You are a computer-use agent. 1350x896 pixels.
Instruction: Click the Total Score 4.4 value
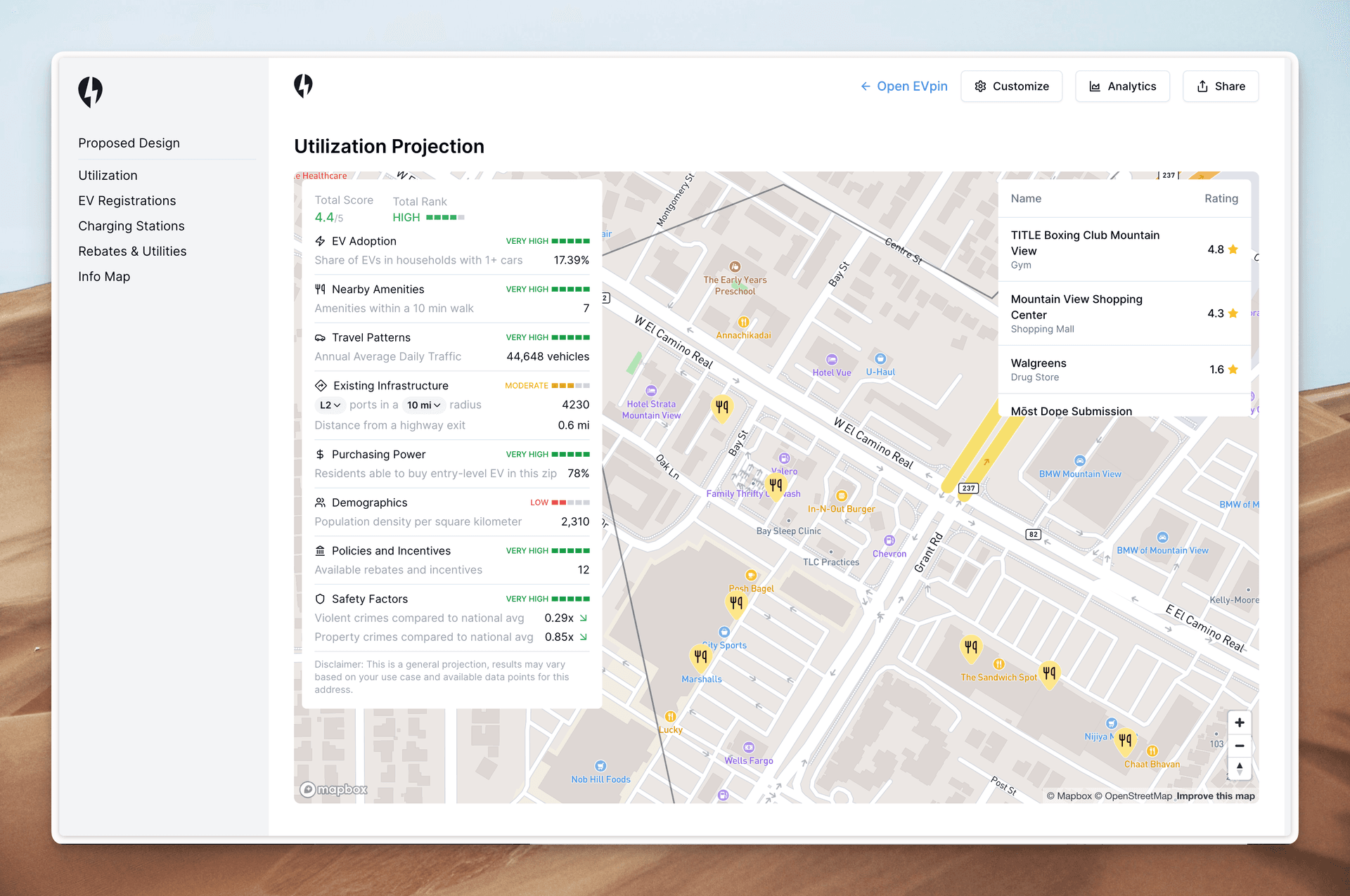point(329,218)
